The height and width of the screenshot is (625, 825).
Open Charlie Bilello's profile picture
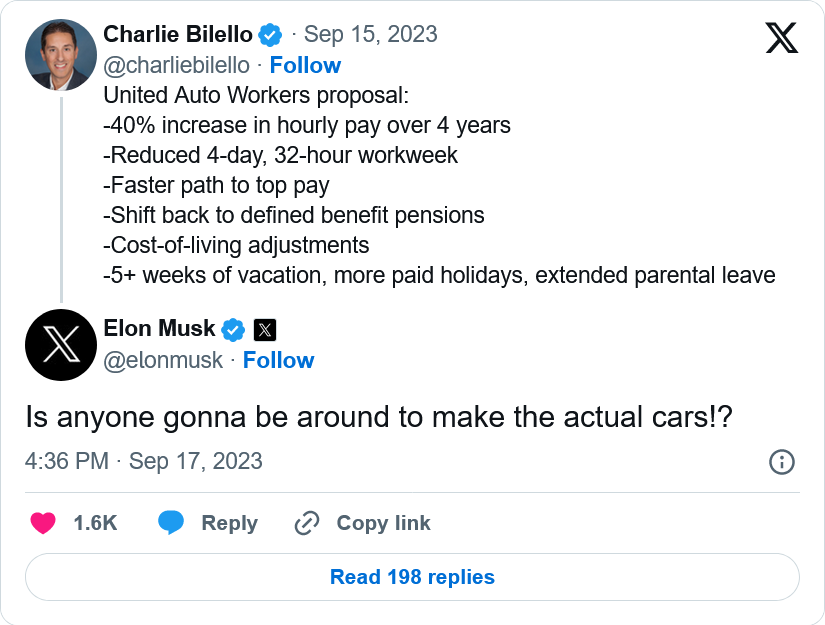[x=61, y=55]
